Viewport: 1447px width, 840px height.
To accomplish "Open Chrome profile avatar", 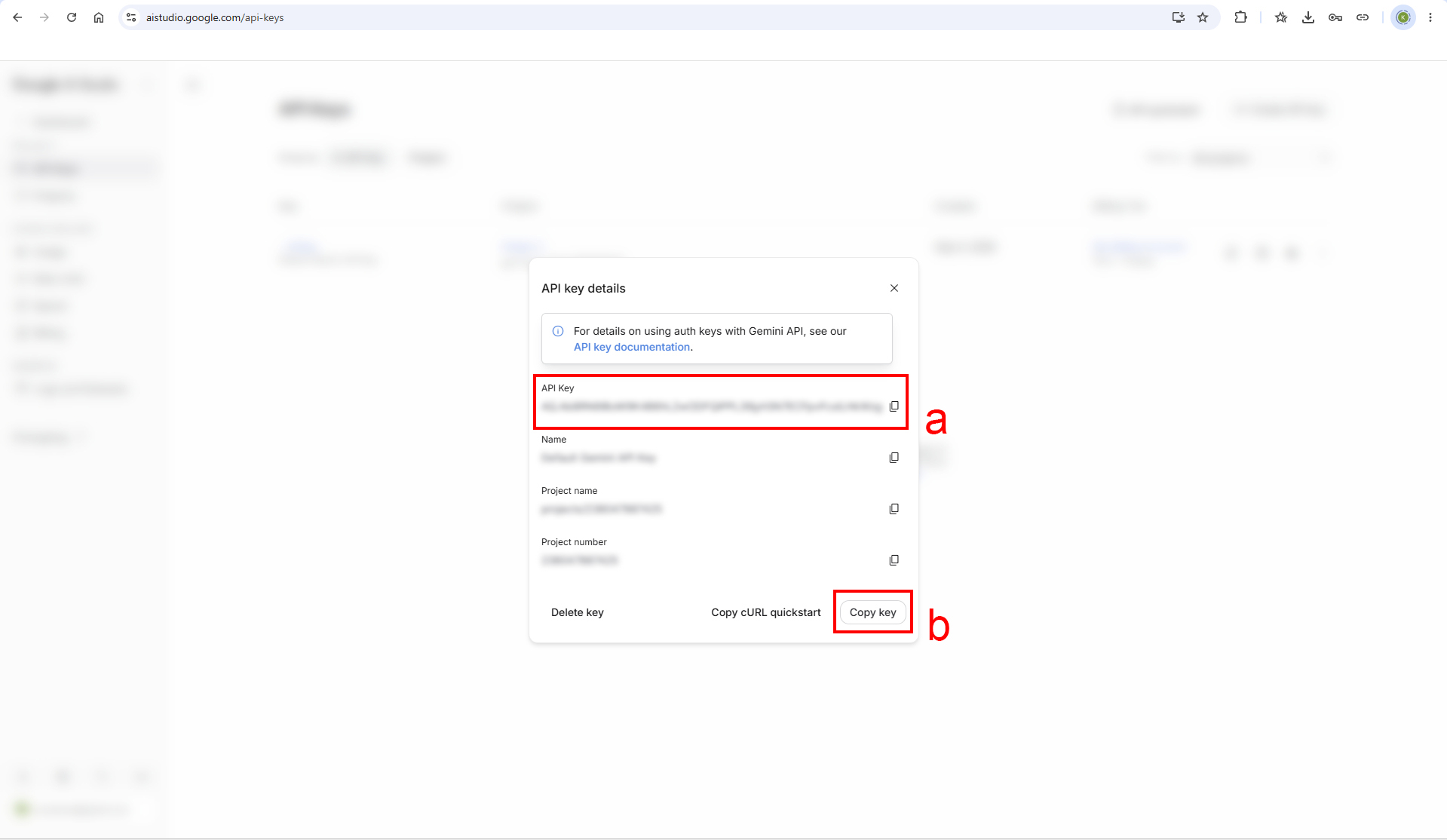I will click(1403, 17).
